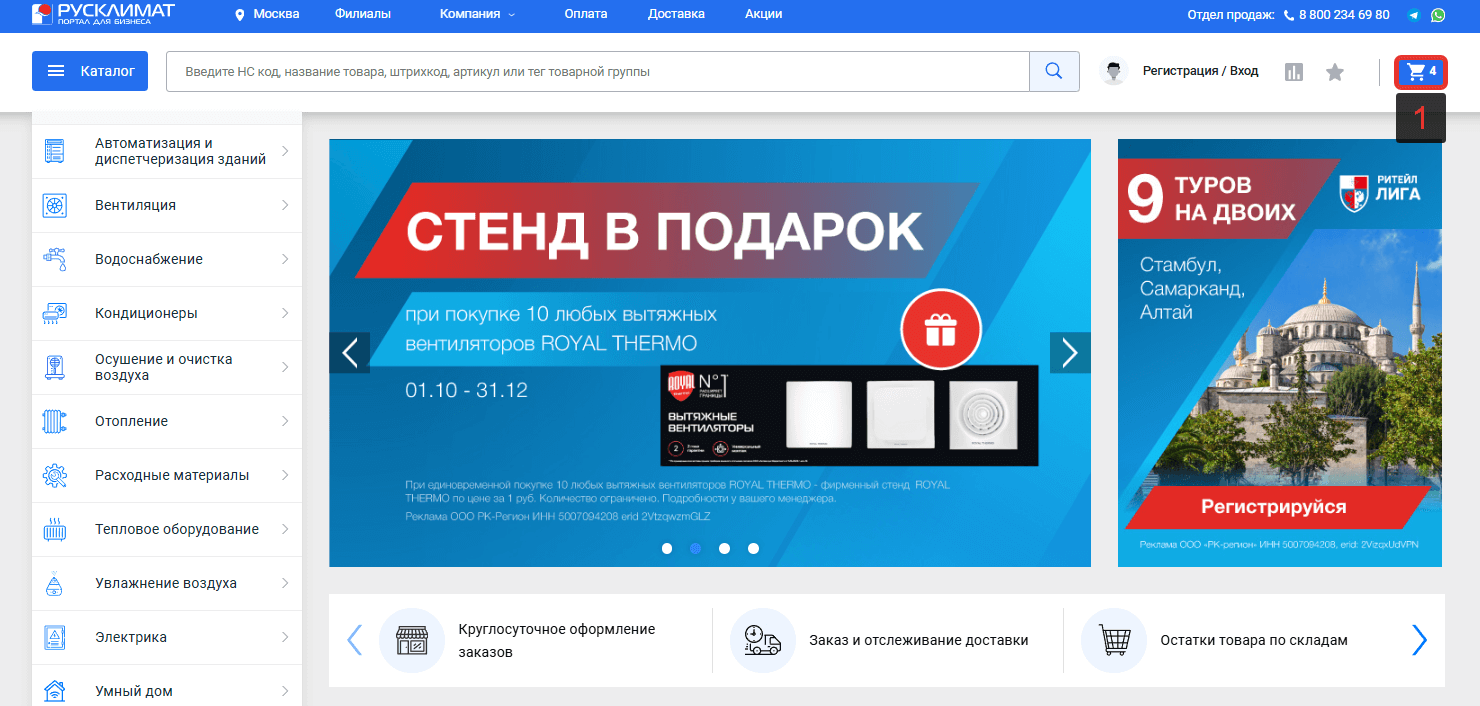The width and height of the screenshot is (1480, 706).
Task: Open the Доставка menu item
Action: point(676,14)
